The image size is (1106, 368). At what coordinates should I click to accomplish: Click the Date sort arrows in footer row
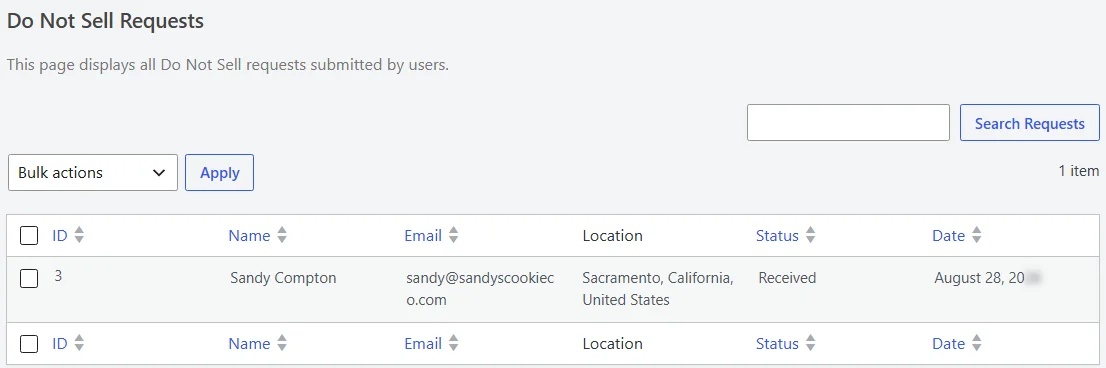(976, 343)
